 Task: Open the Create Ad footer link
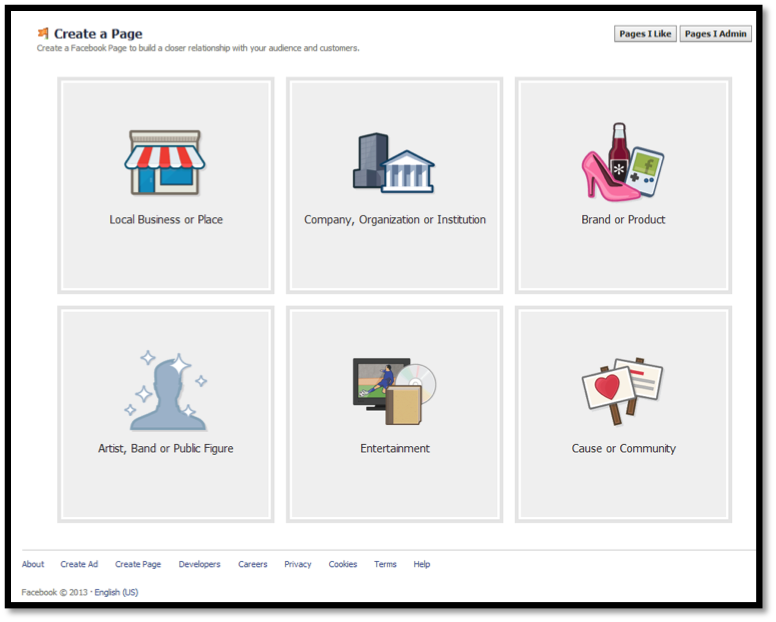[79, 564]
